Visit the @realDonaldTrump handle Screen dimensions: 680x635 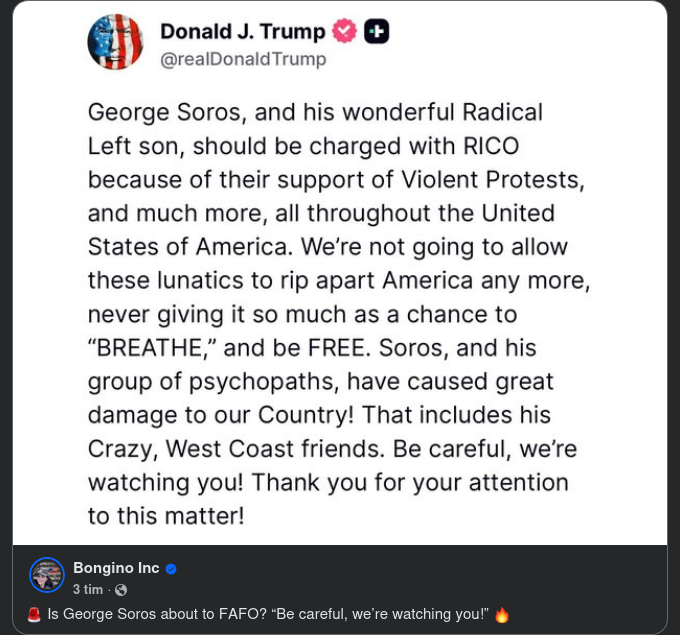tap(243, 60)
